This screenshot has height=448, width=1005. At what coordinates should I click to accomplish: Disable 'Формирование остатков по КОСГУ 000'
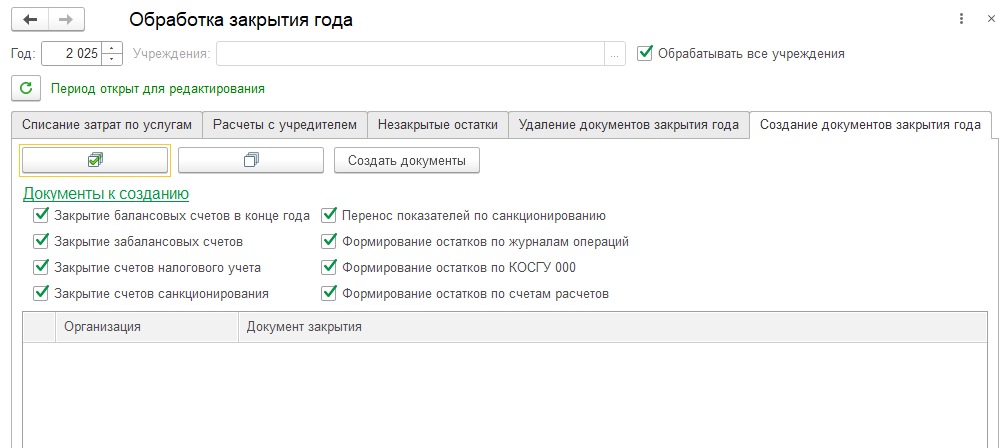329,267
